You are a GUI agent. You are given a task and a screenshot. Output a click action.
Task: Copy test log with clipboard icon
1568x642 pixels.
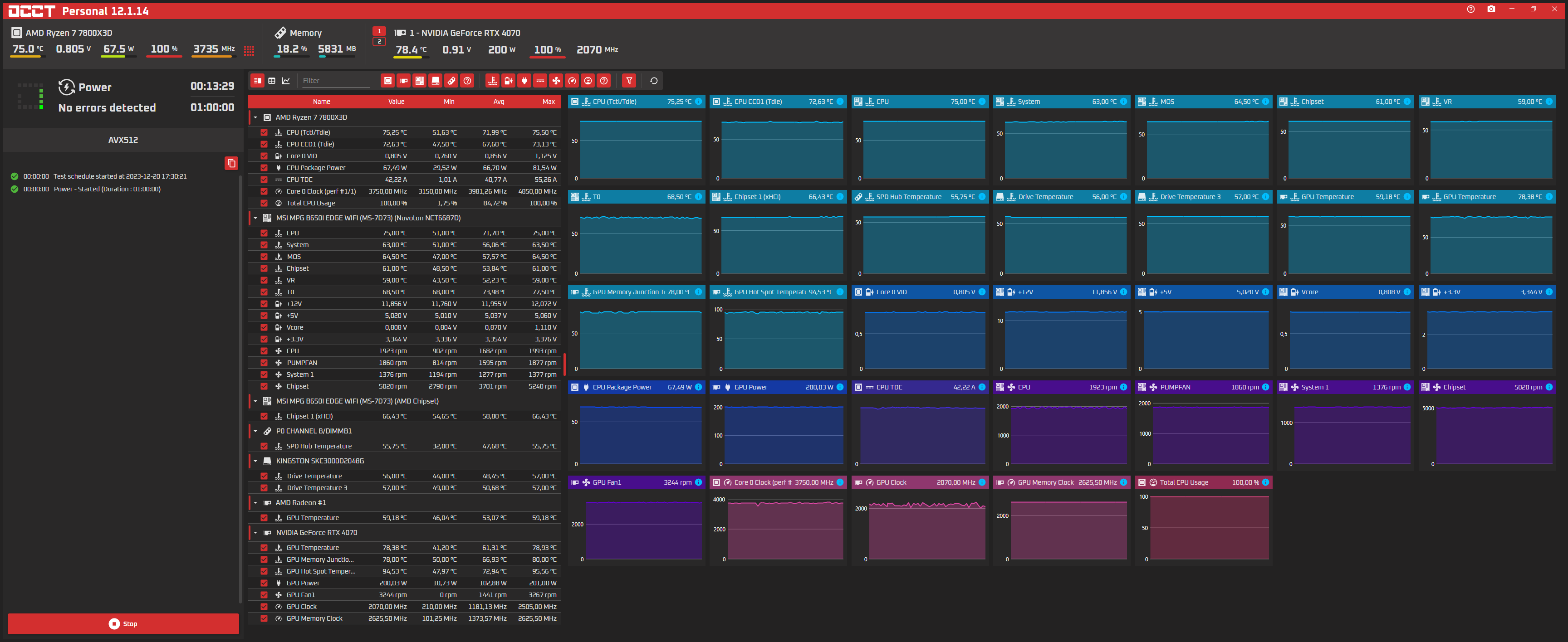click(231, 163)
